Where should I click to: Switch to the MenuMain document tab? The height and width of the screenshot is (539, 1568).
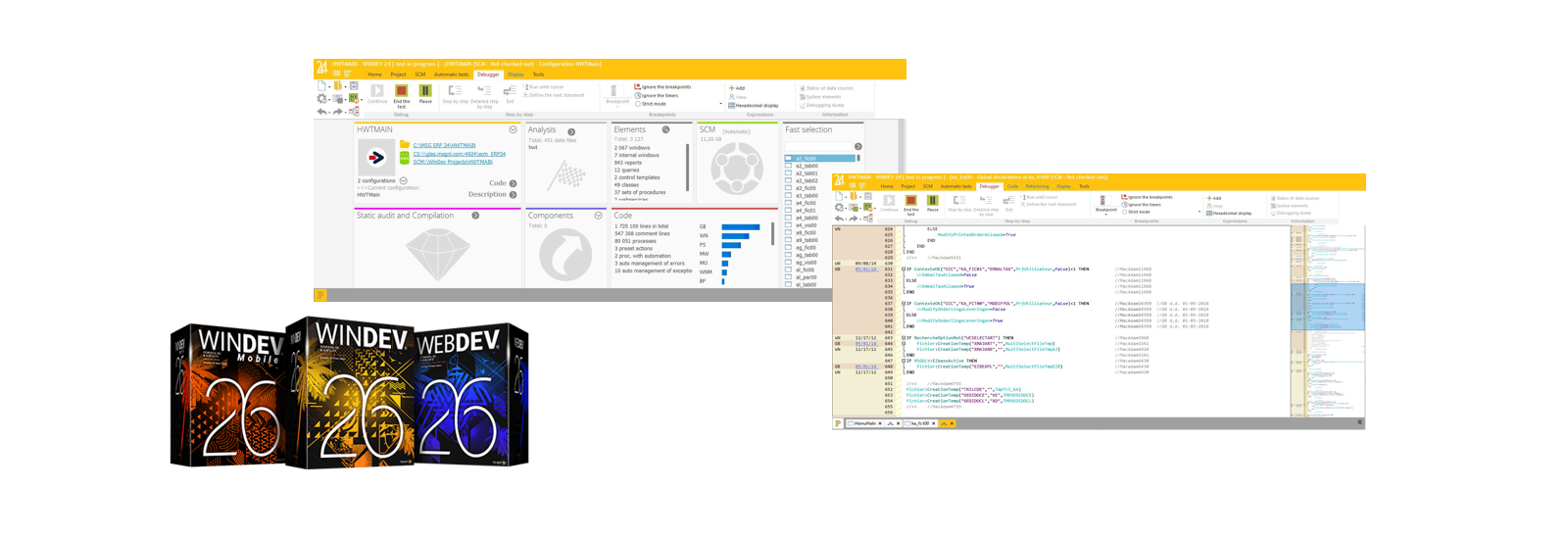(863, 423)
